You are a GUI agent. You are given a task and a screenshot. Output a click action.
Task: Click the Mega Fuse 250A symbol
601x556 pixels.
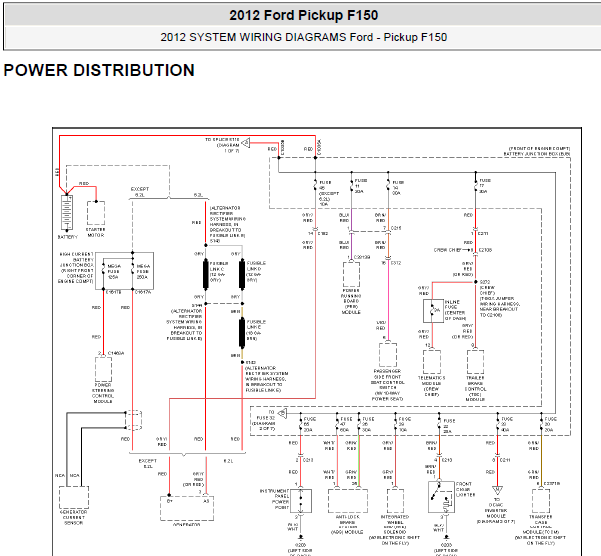pos(133,268)
